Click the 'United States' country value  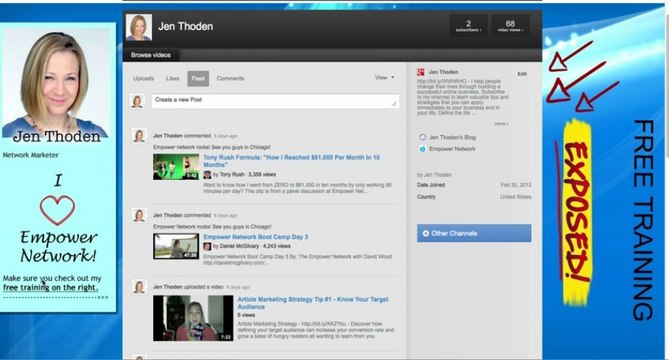516,197
